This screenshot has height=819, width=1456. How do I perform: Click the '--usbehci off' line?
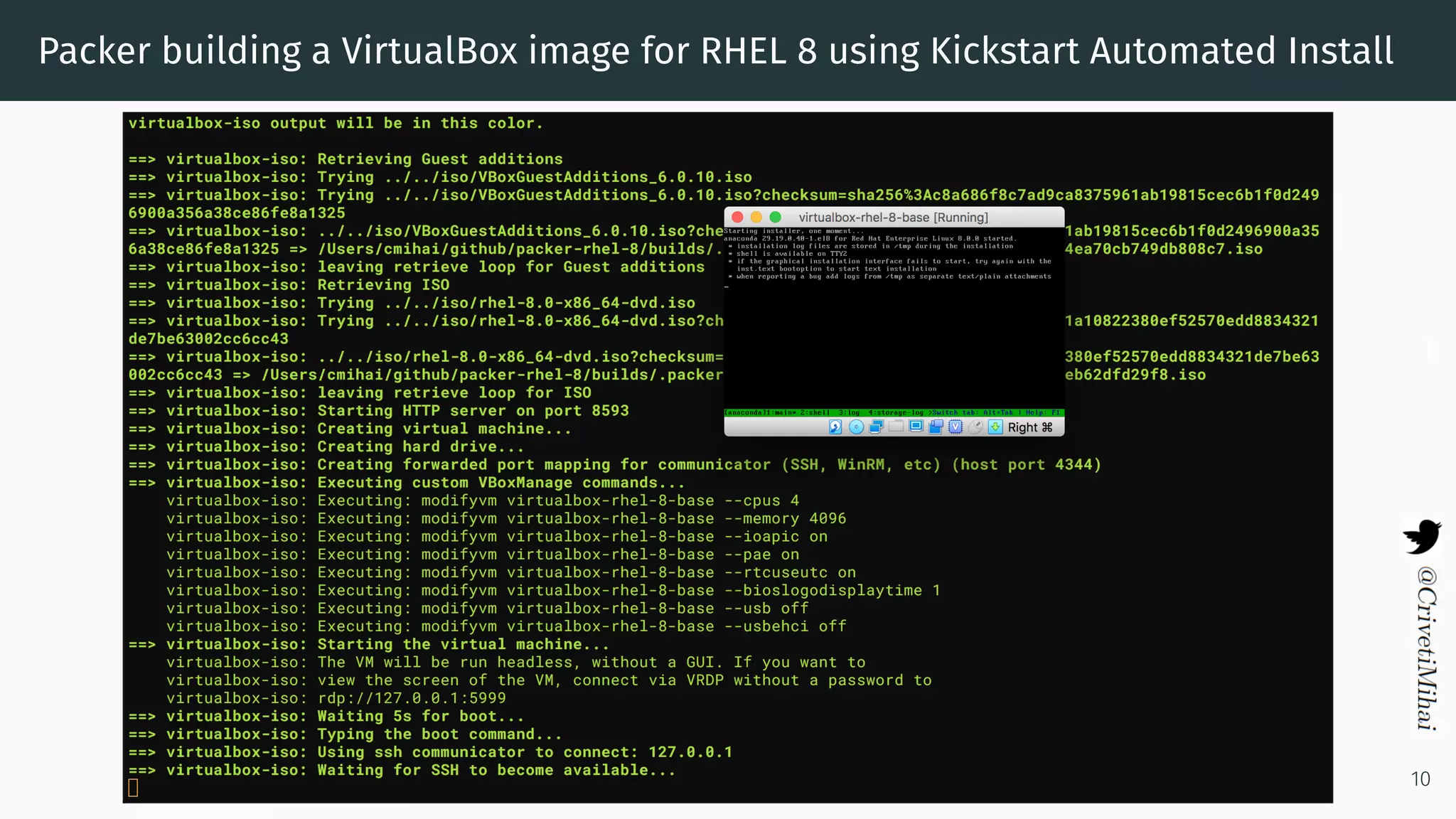click(x=506, y=626)
